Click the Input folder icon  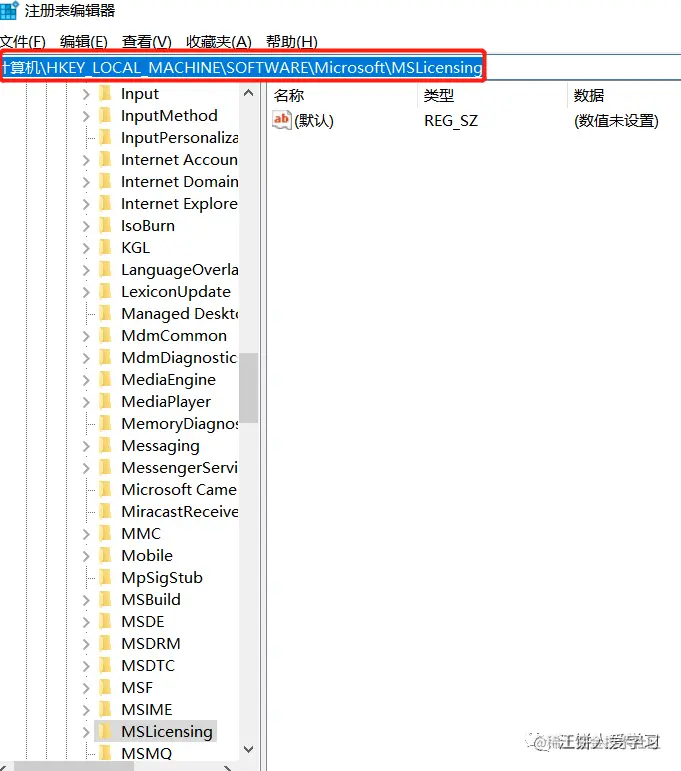tap(105, 93)
